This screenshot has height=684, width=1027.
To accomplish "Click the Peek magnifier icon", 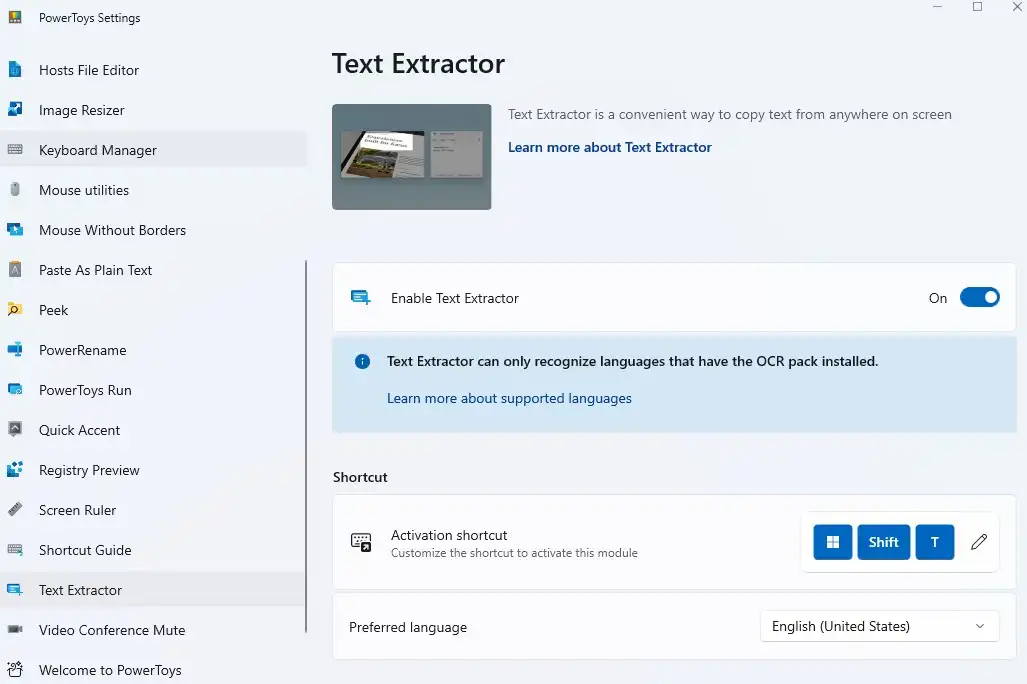I will 15,309.
